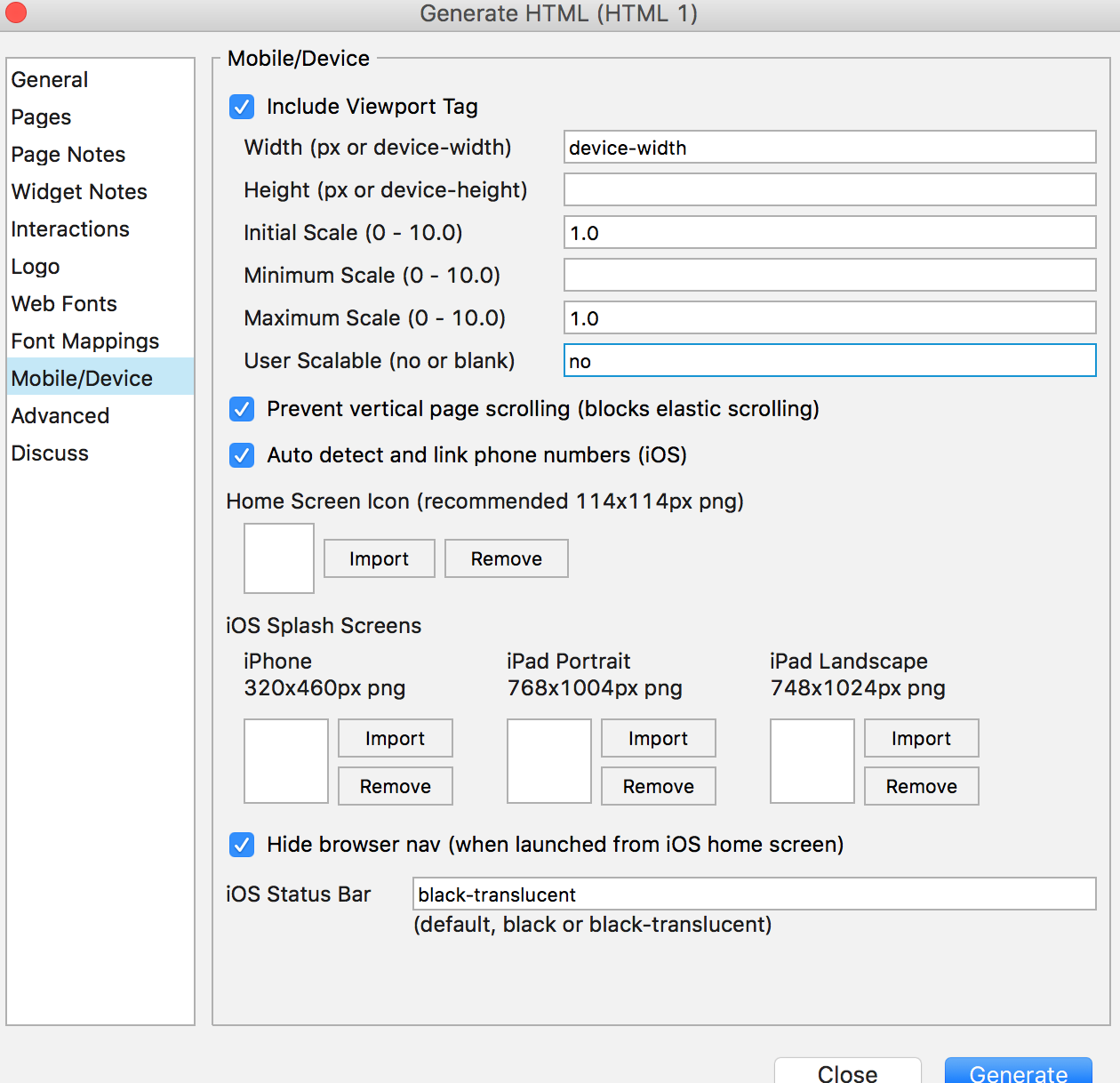
Task: Disable Prevent vertical page scrolling checkbox
Action: 242,409
